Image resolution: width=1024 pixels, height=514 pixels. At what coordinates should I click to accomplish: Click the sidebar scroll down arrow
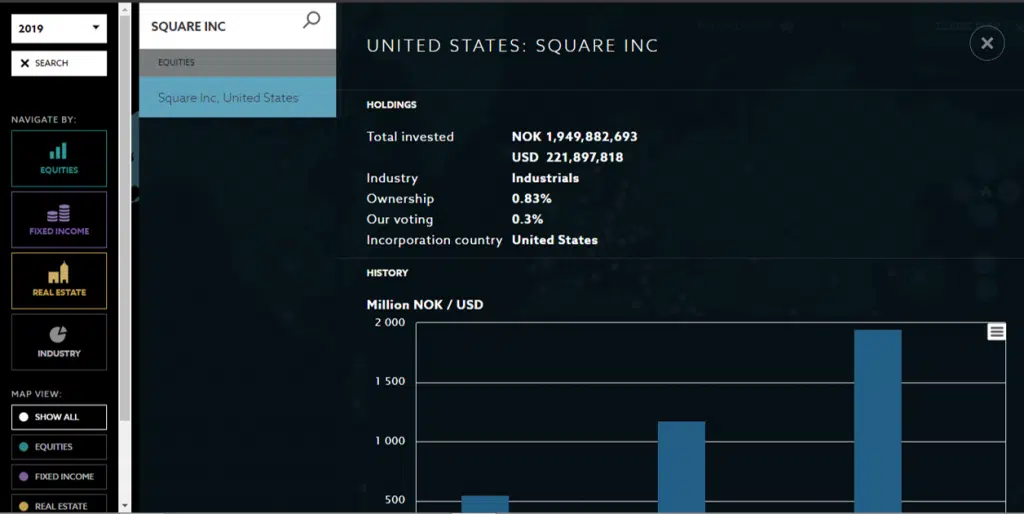125,506
